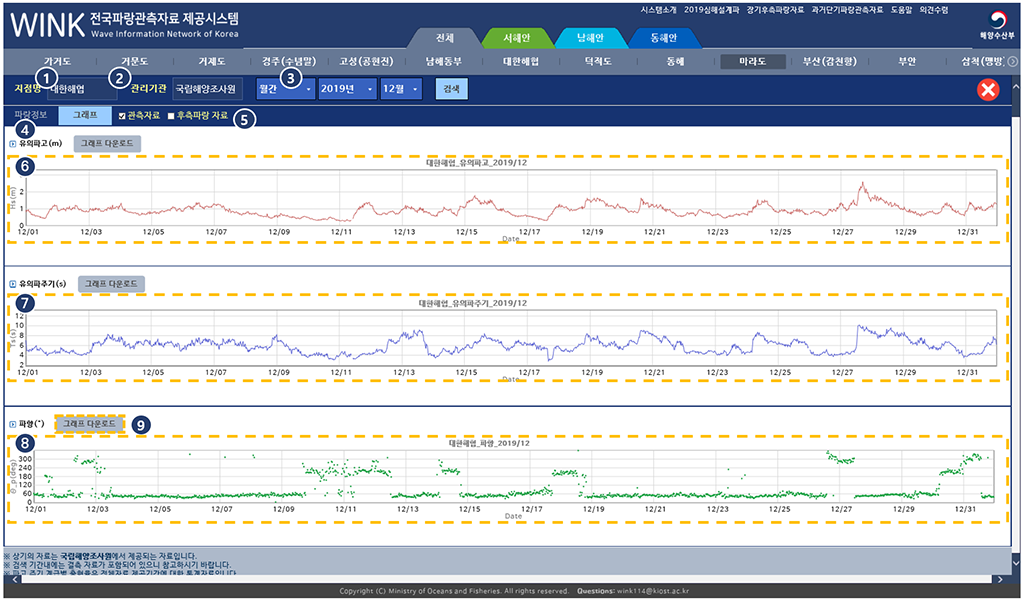Viewport: 1024px width, 601px height.
Task: Open the 의견수렴 feedback link
Action: (934, 10)
